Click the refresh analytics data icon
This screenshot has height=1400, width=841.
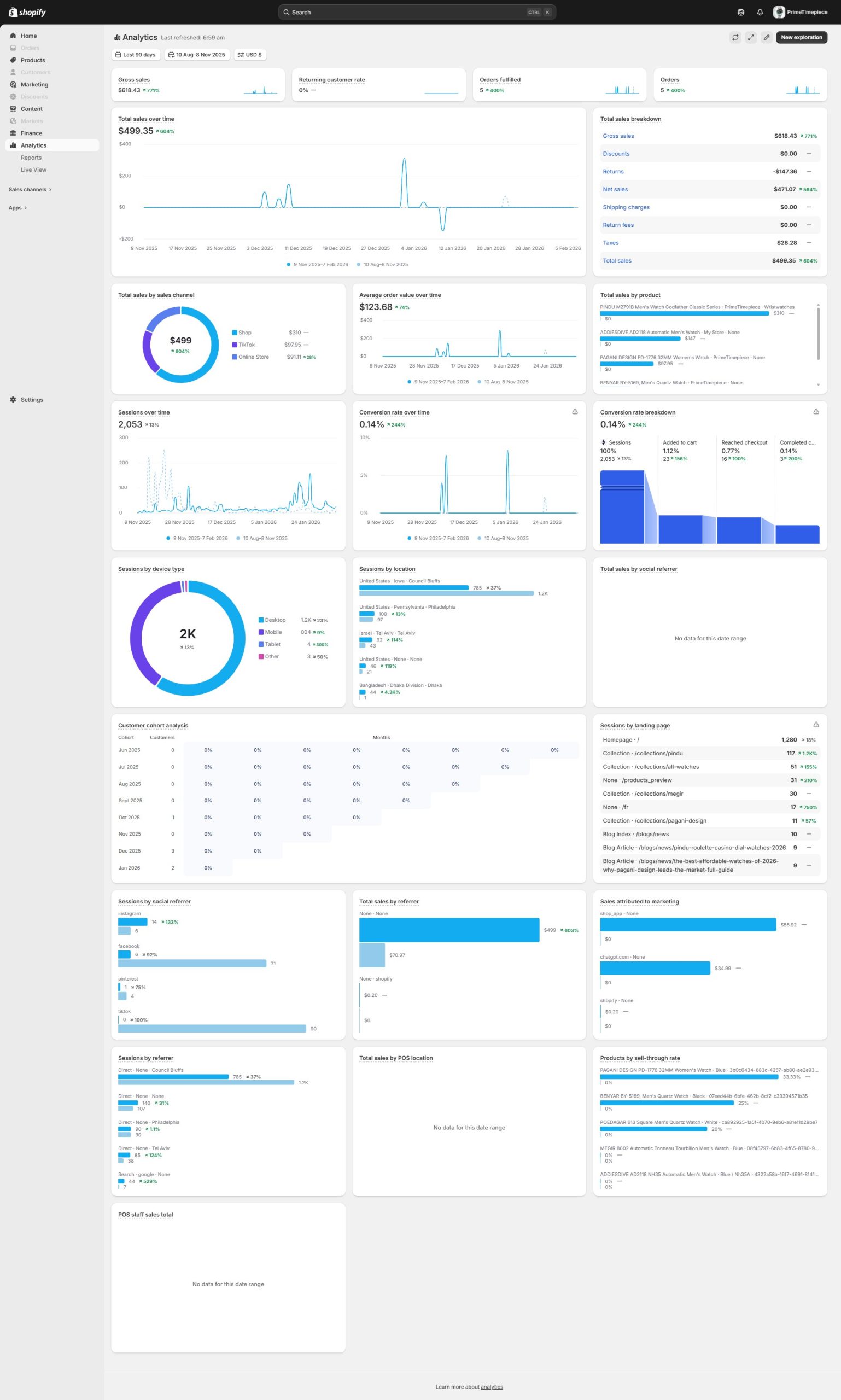point(735,37)
